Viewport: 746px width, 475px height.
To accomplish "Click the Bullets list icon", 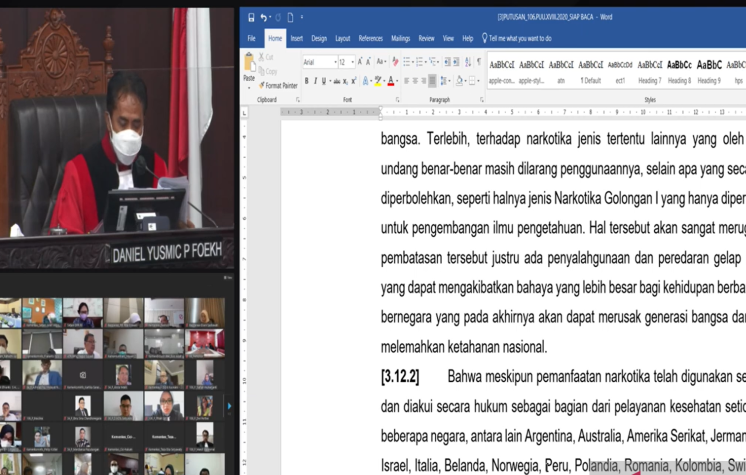I will [x=407, y=62].
